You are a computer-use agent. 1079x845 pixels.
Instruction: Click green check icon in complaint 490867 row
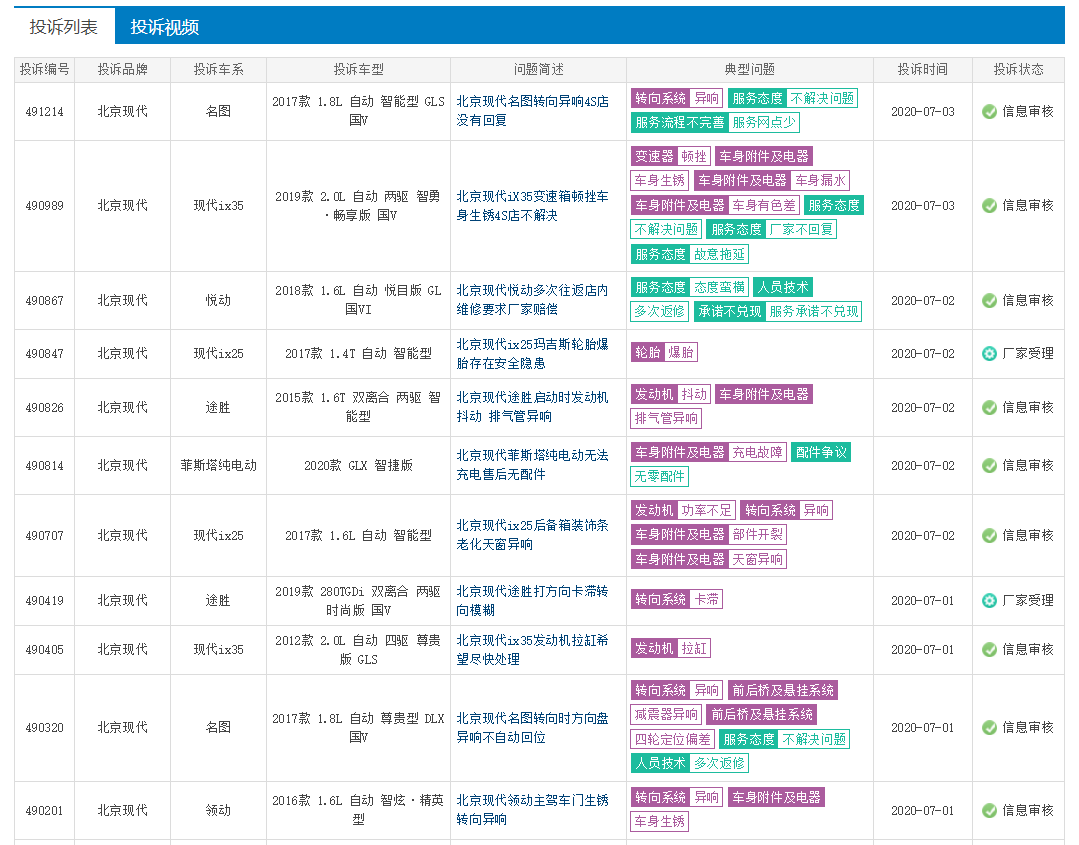click(x=989, y=300)
